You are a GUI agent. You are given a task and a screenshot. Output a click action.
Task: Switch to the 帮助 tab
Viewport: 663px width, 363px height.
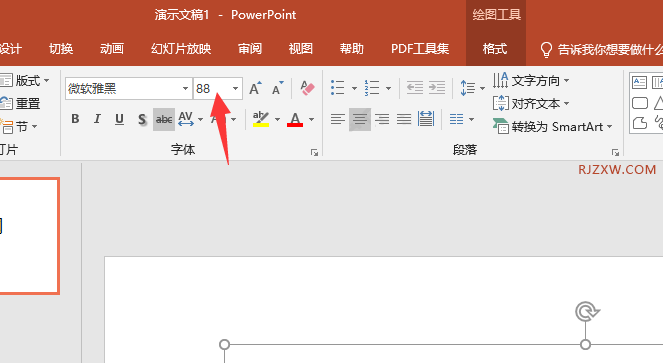[x=351, y=49]
